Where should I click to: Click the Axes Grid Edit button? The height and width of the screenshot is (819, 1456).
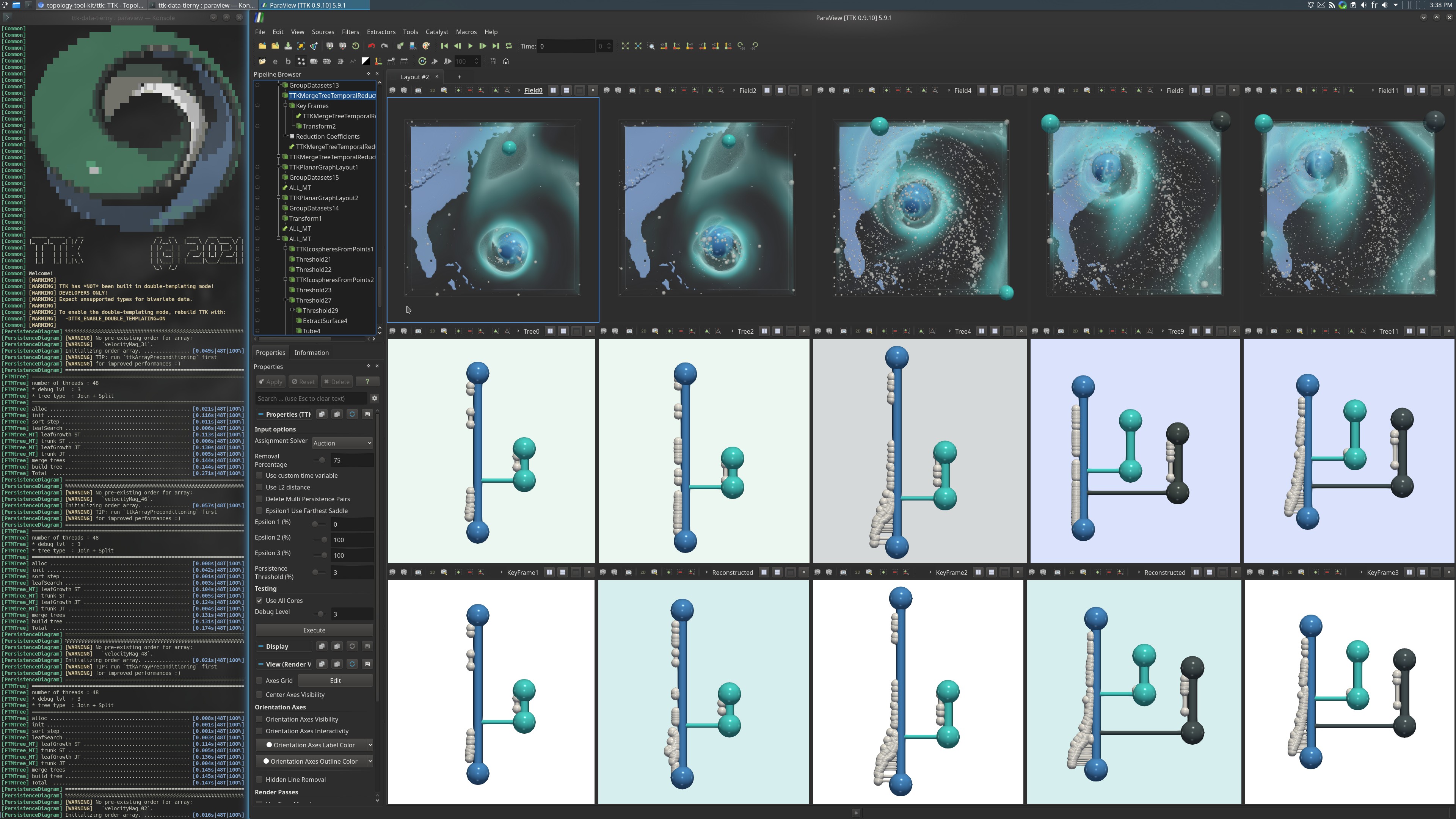coord(335,681)
